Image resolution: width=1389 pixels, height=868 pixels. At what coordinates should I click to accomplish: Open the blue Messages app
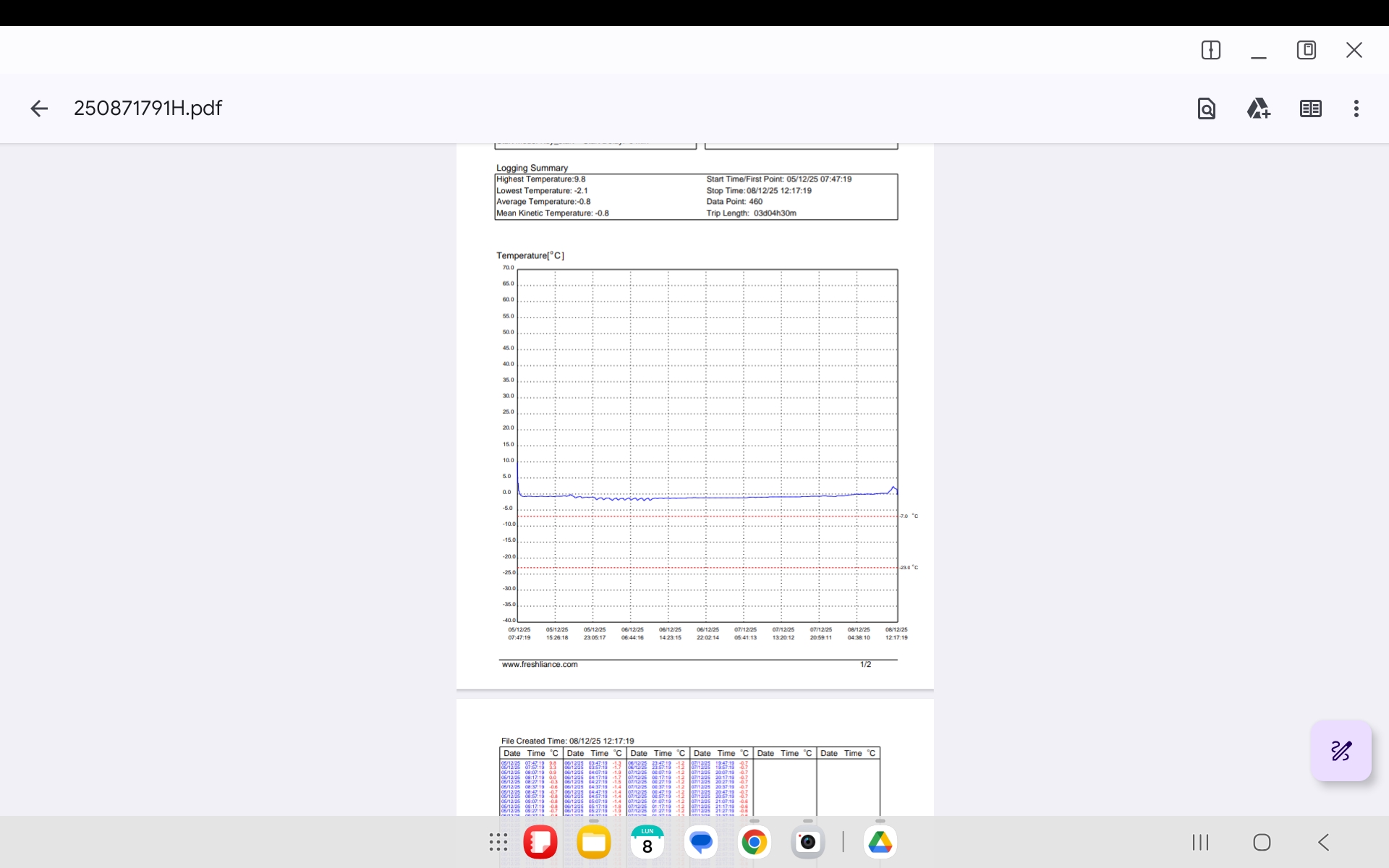click(x=700, y=842)
